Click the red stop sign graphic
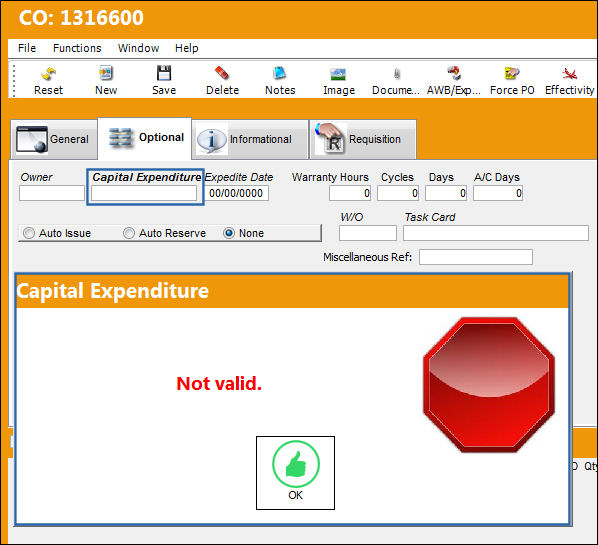The width and height of the screenshot is (598, 545). (x=489, y=385)
